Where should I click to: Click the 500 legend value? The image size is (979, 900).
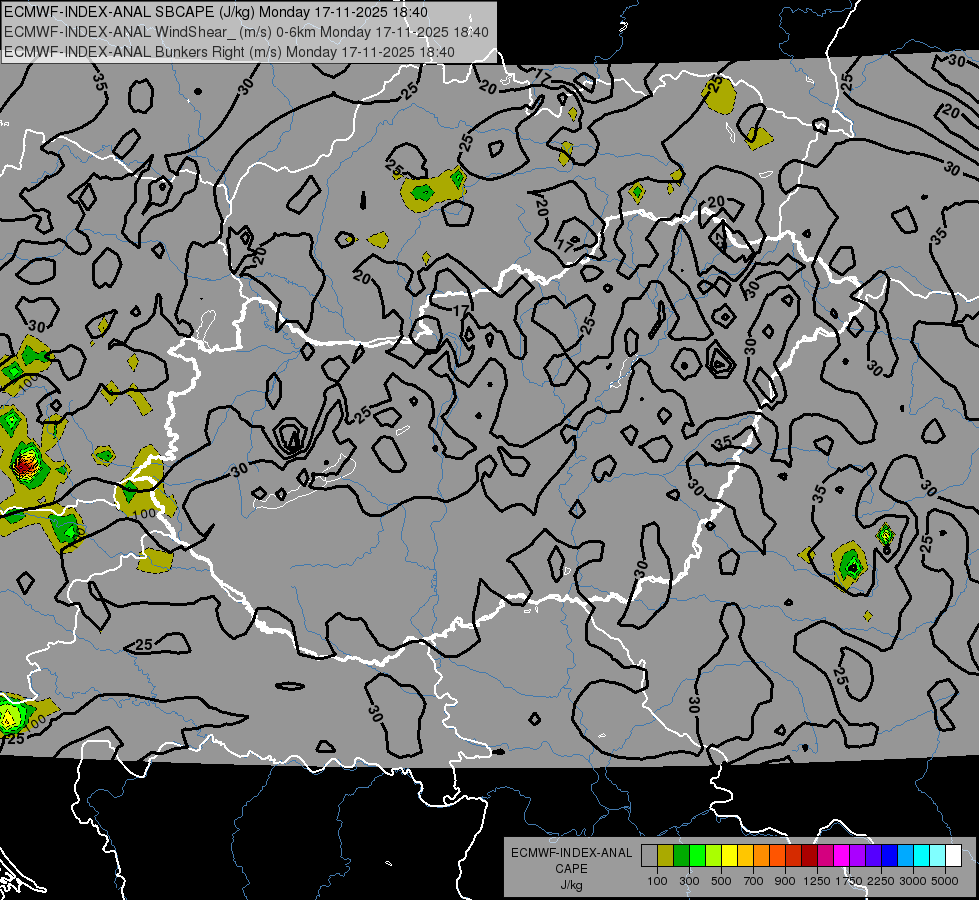coord(721,881)
